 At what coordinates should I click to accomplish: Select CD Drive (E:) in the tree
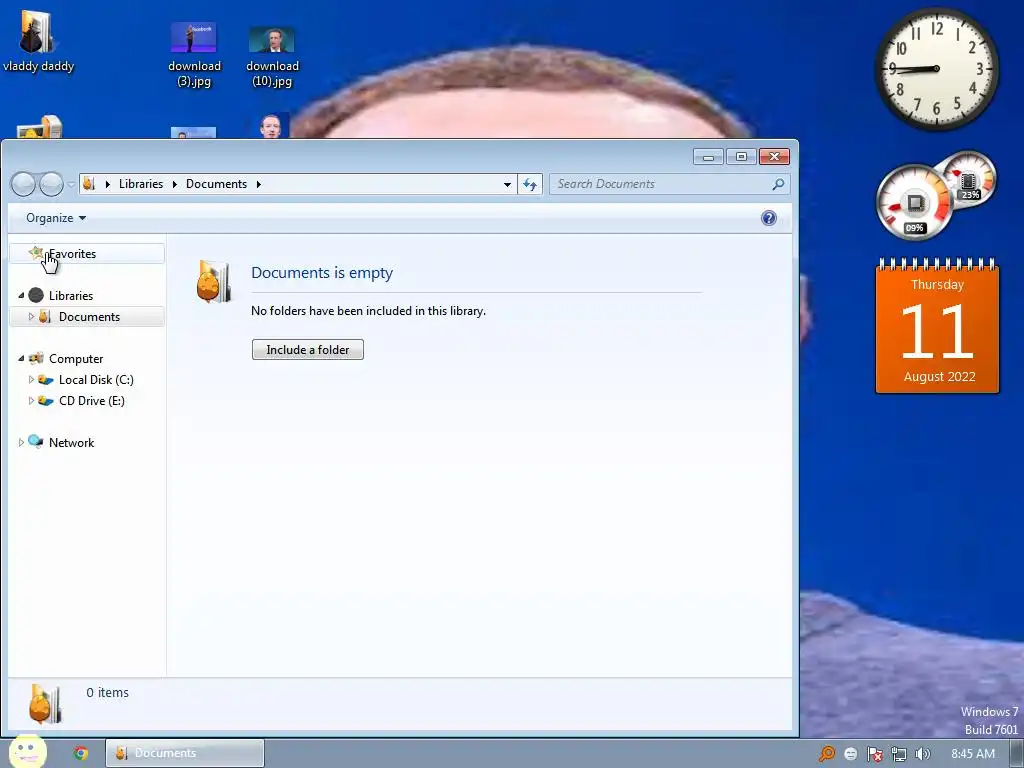tap(91, 400)
